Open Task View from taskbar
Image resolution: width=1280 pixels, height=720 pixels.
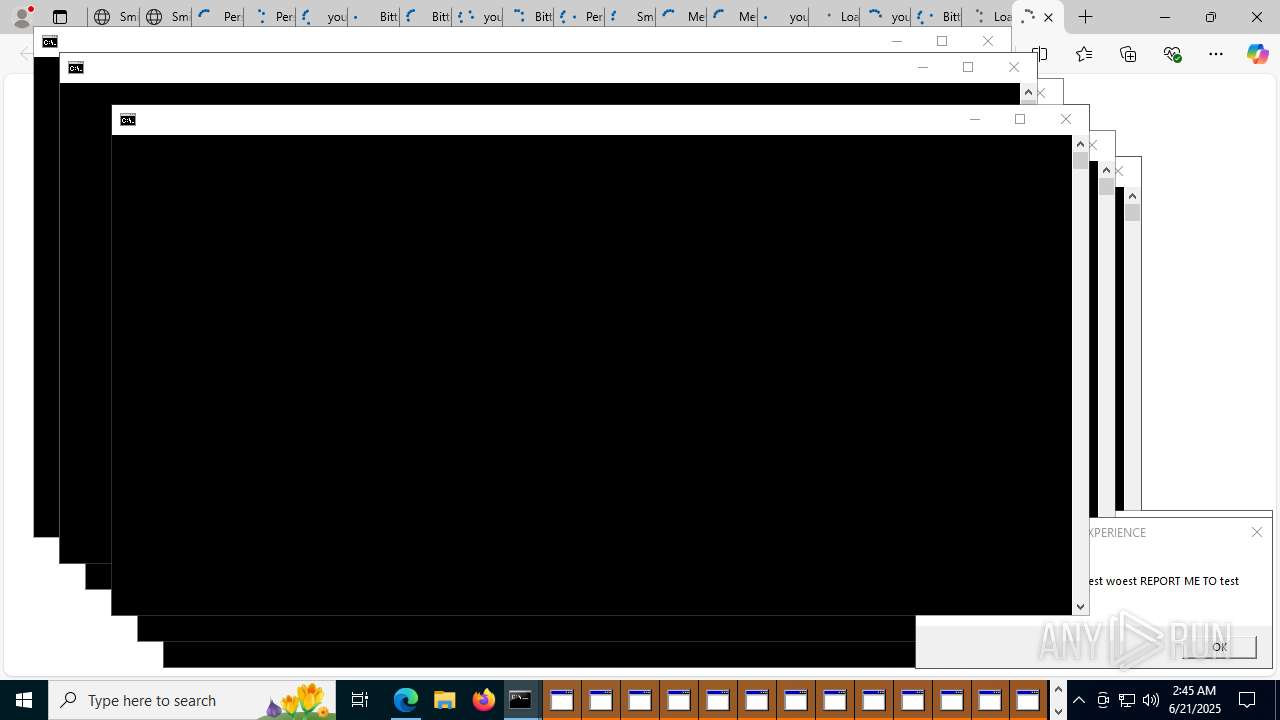click(360, 700)
